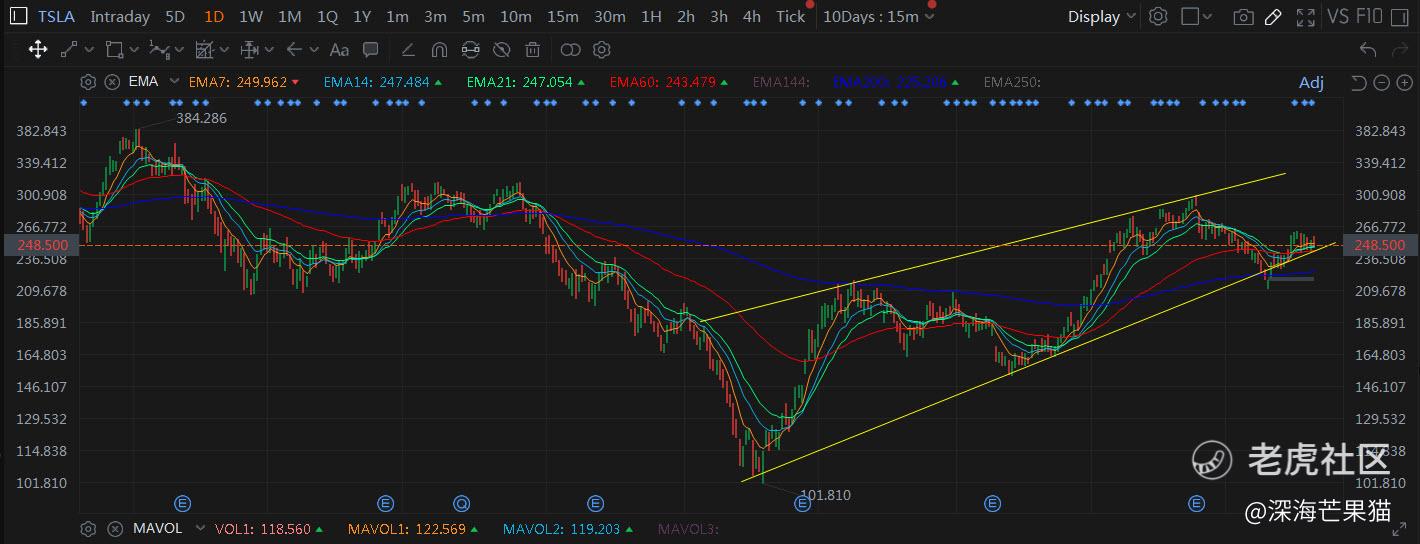Click the overlapping circles link icon

tap(570, 49)
